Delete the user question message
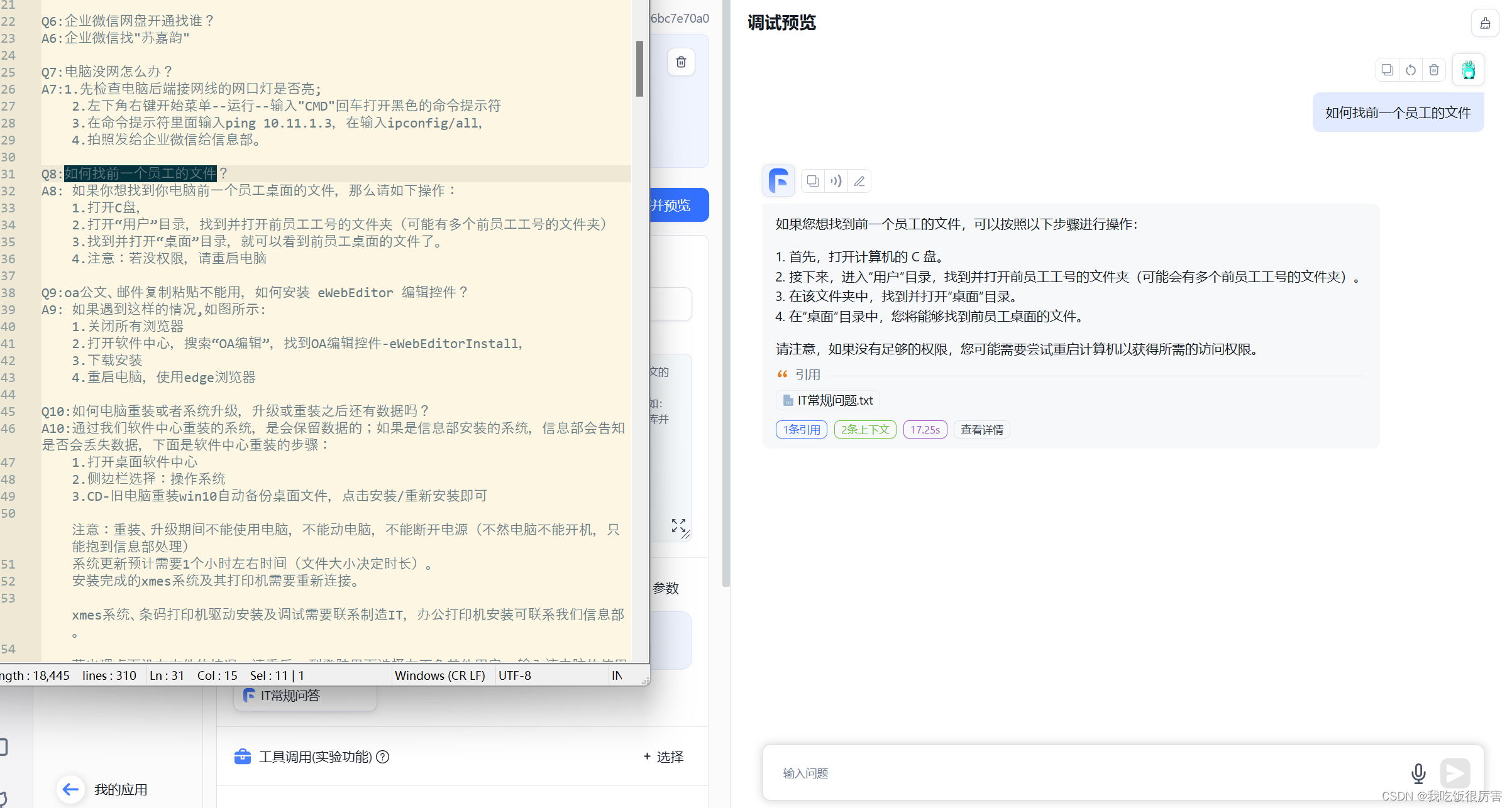Viewport: 1512px width, 808px height. pos(1434,70)
